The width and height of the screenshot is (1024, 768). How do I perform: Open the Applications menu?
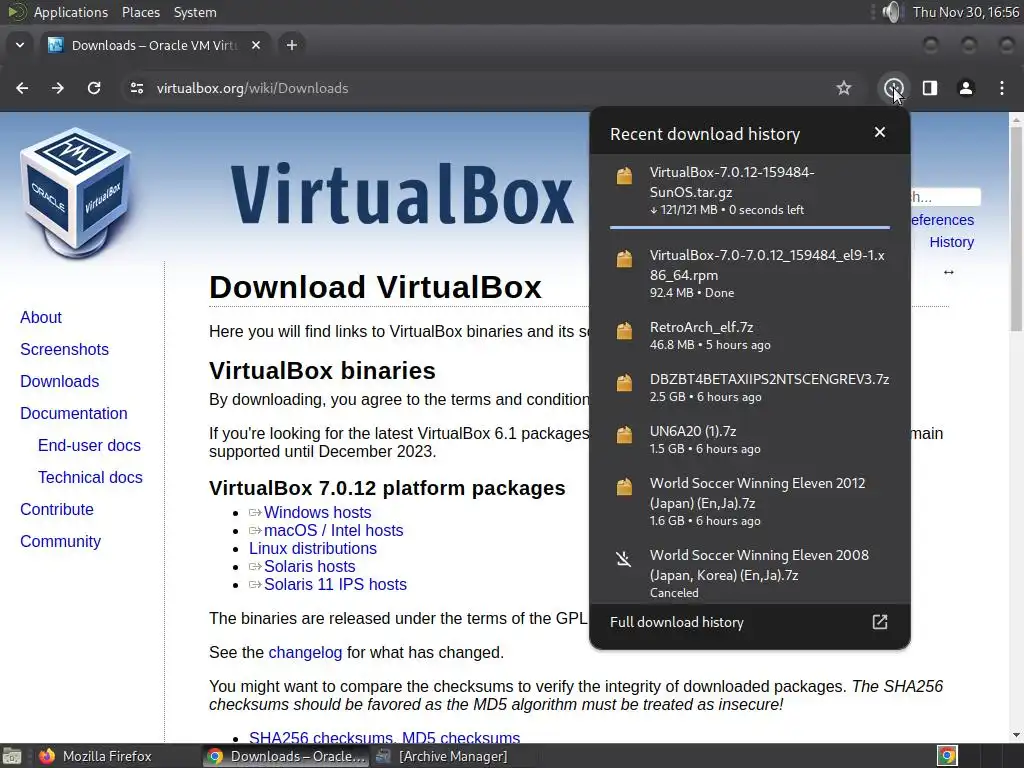71,12
